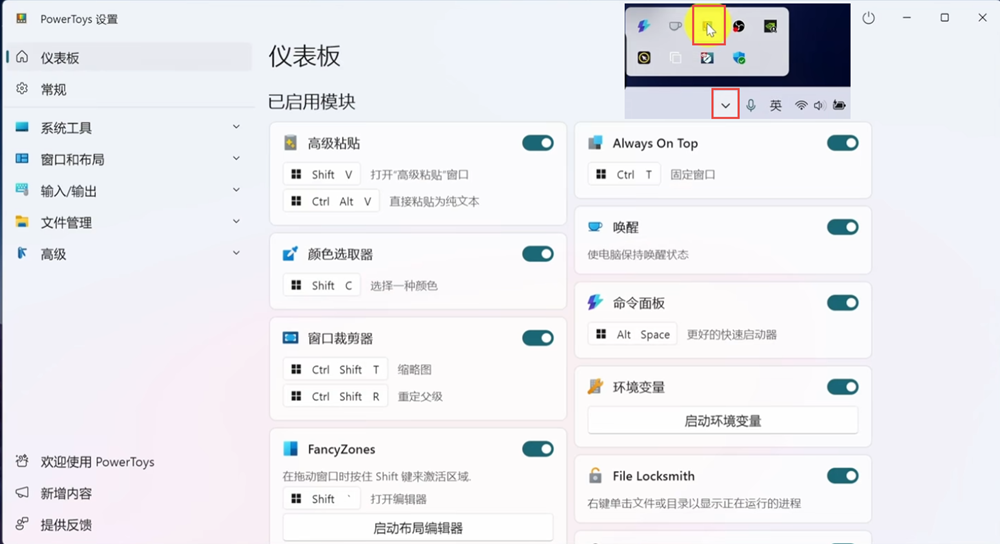Image resolution: width=1000 pixels, height=544 pixels.
Task: Switch off the 命令面板 module
Action: click(x=842, y=302)
